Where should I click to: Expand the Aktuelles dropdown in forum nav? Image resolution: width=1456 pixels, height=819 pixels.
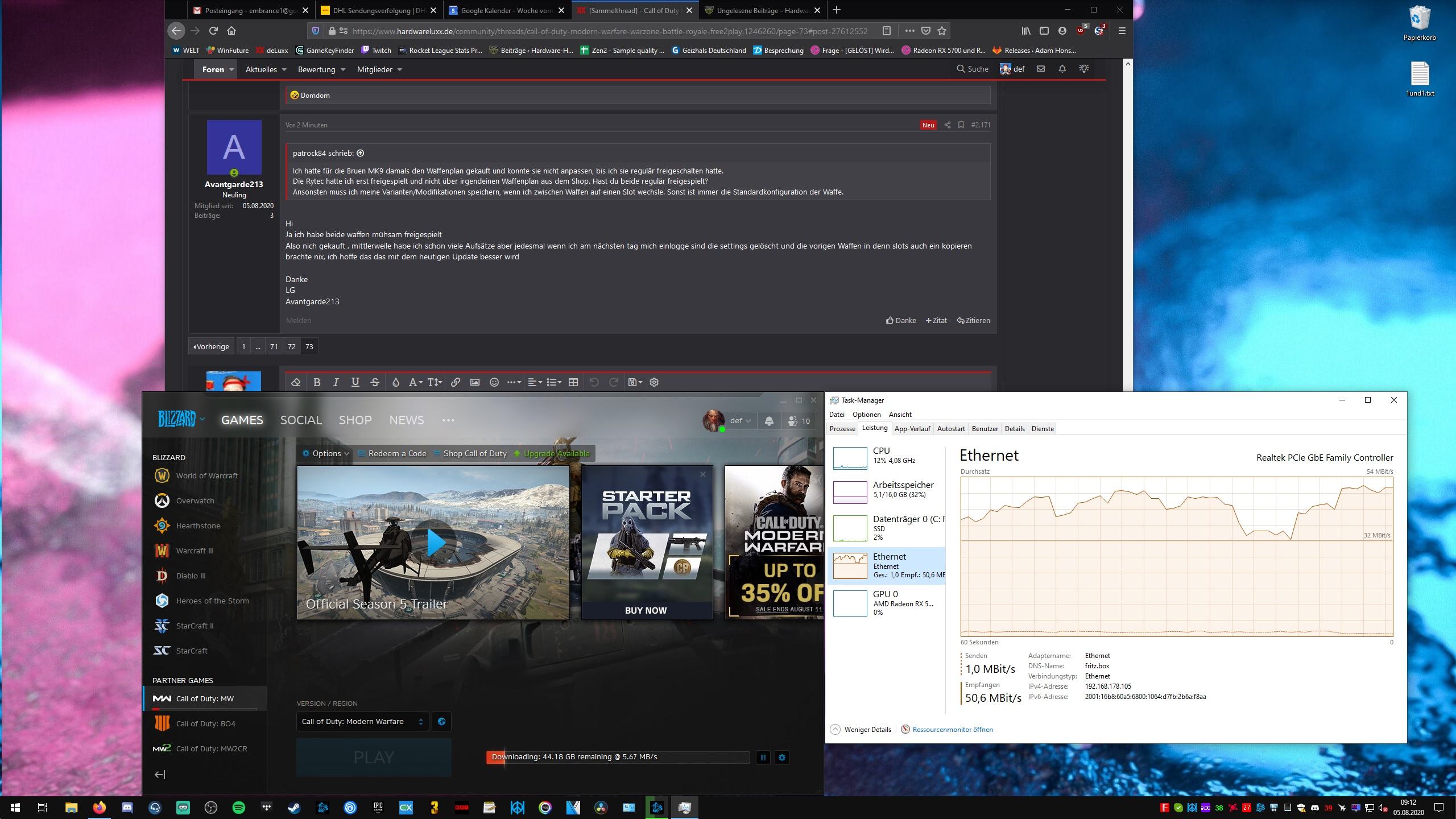pos(284,69)
